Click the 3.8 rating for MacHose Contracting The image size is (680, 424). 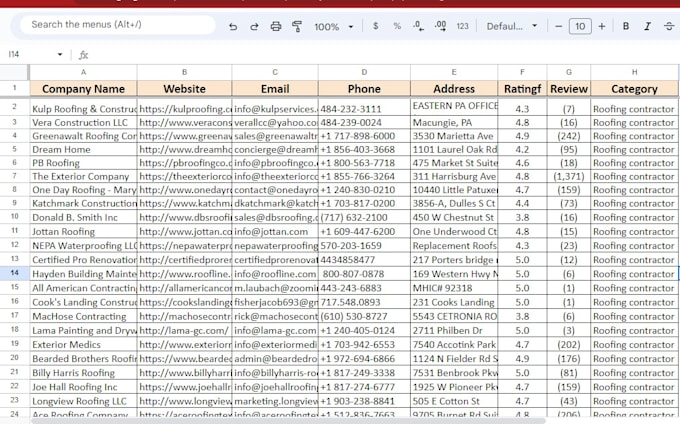click(523, 316)
